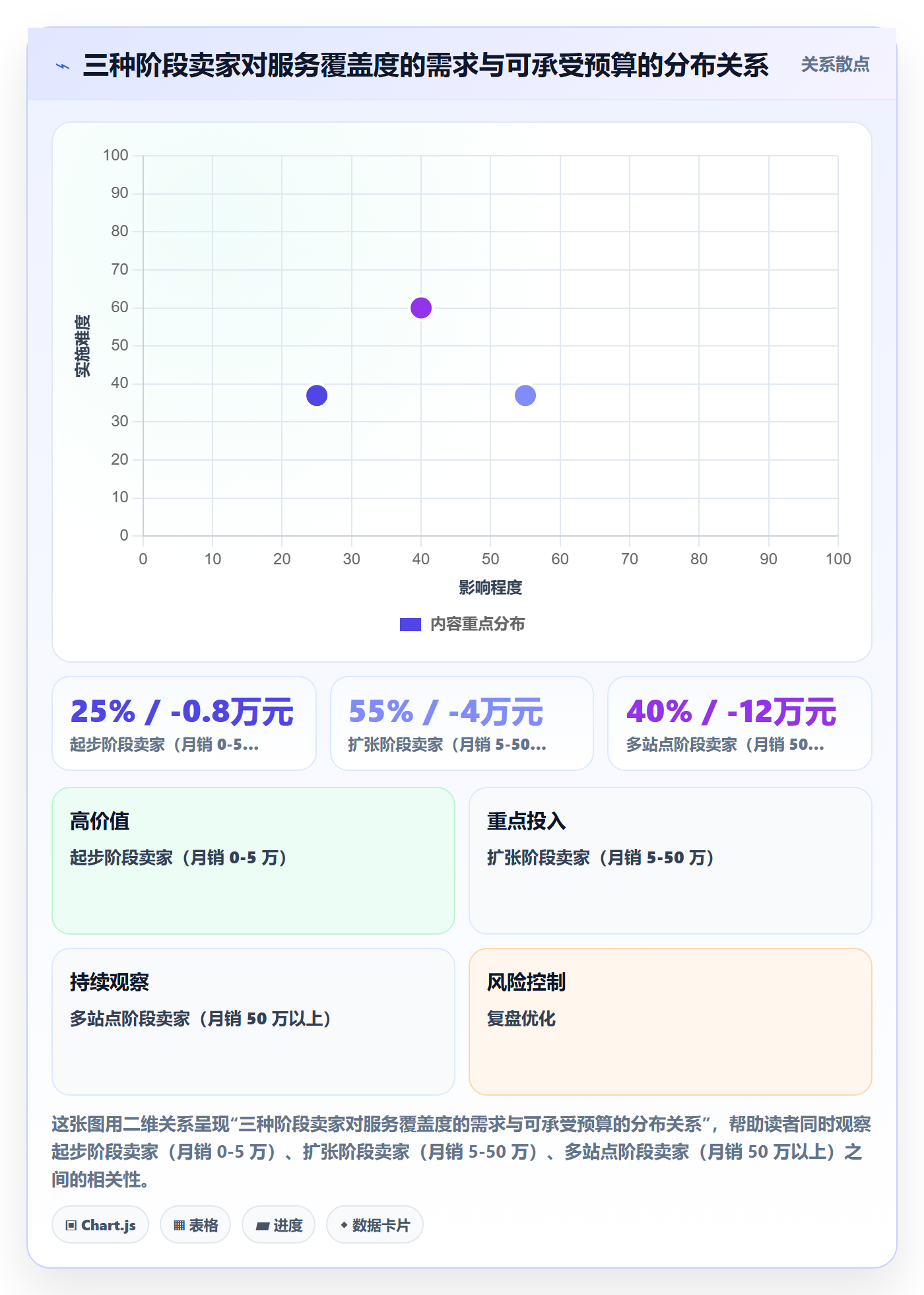The height and width of the screenshot is (1295, 924).
Task: Click the 表格 tag chip
Action: point(195,1225)
